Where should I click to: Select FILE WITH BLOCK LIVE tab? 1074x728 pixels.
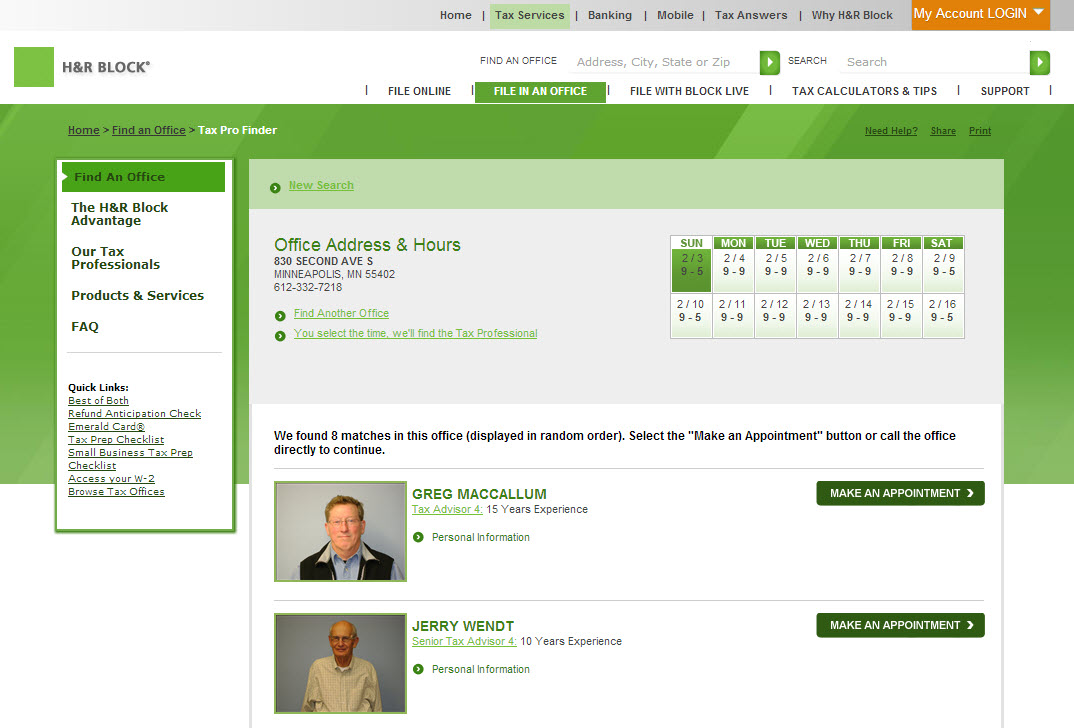click(x=689, y=91)
